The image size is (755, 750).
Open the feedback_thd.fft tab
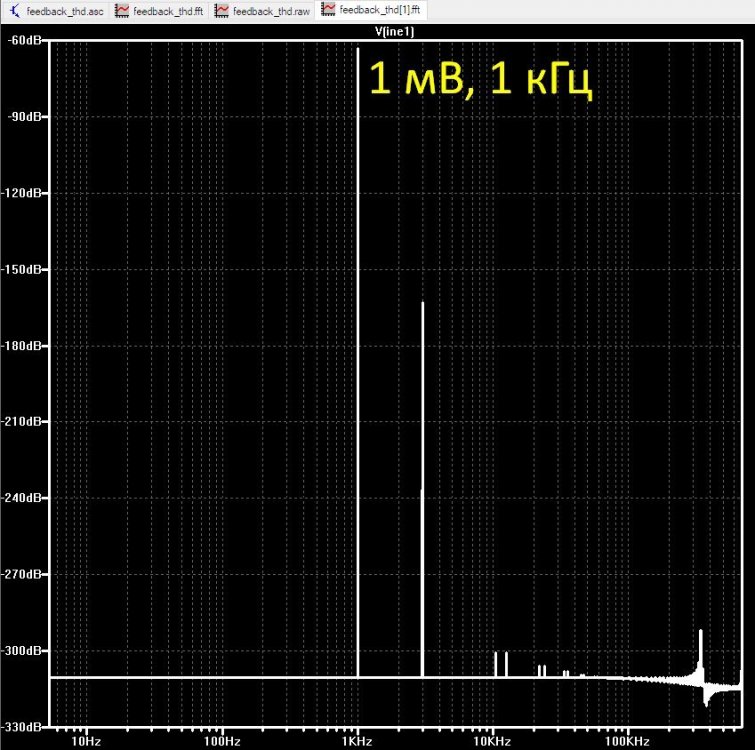166,10
